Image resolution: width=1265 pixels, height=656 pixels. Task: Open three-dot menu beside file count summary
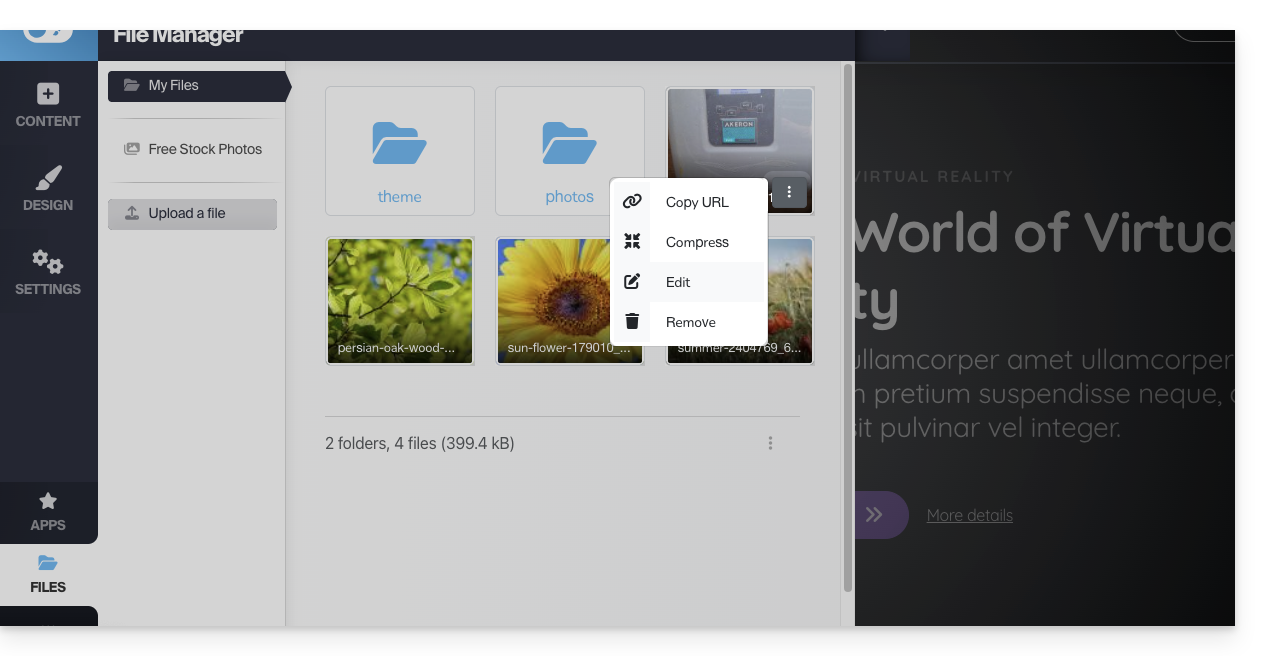[770, 443]
